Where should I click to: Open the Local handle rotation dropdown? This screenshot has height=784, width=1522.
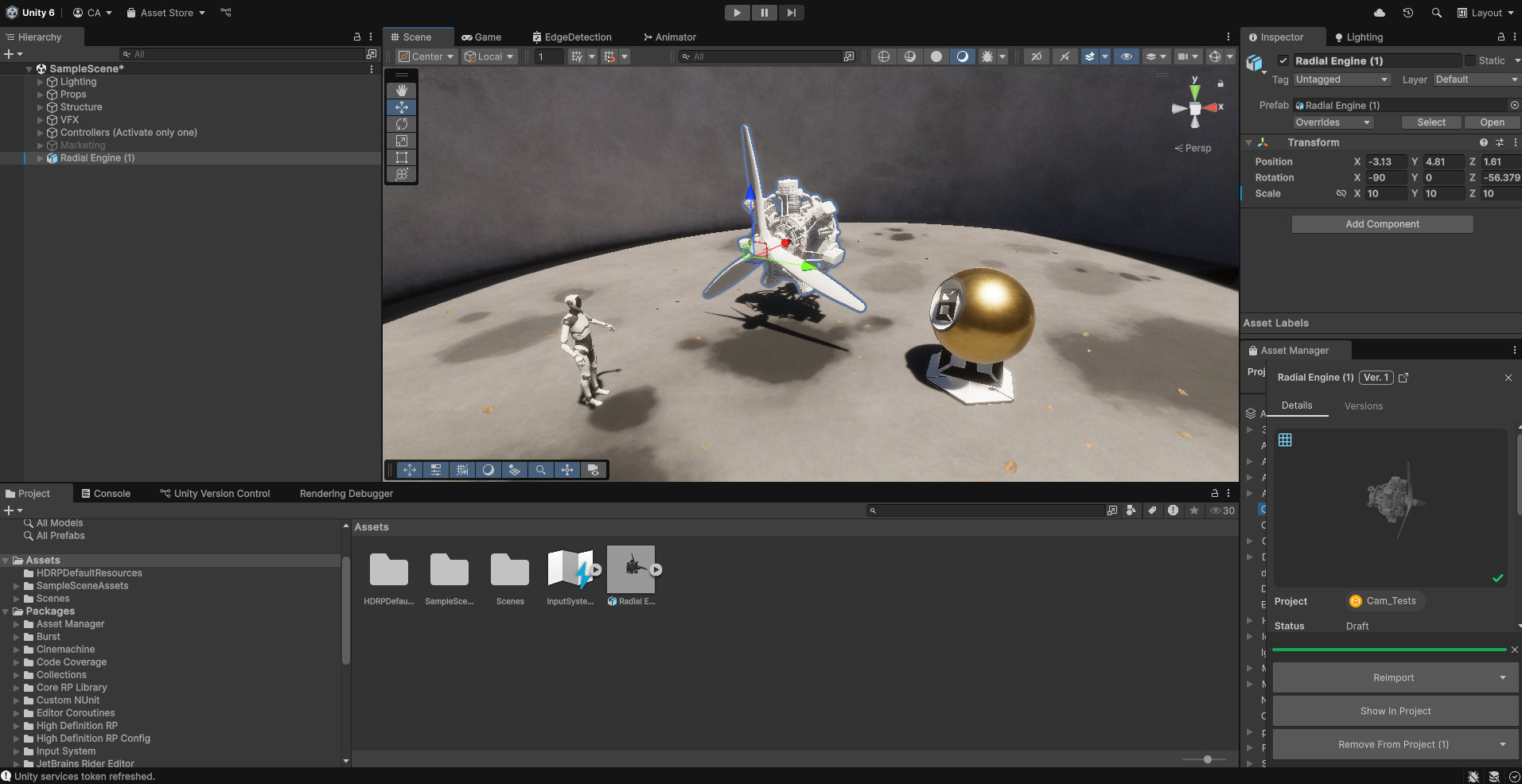[490, 56]
